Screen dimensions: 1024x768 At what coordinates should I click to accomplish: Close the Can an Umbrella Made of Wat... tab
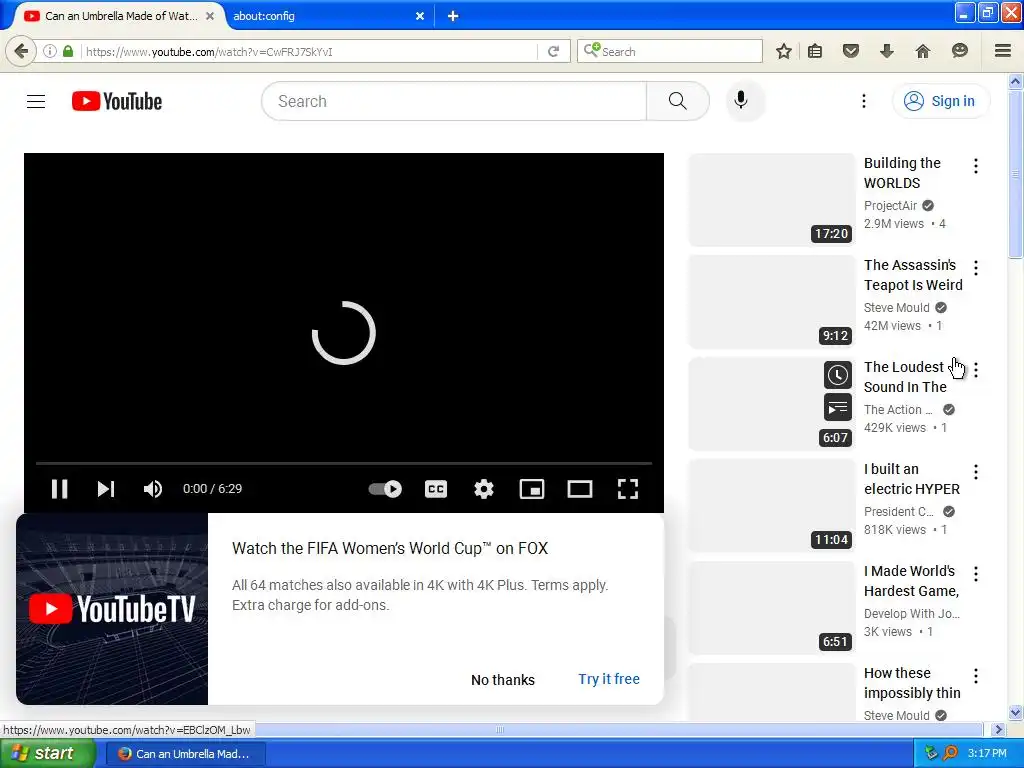pyautogui.click(x=210, y=16)
